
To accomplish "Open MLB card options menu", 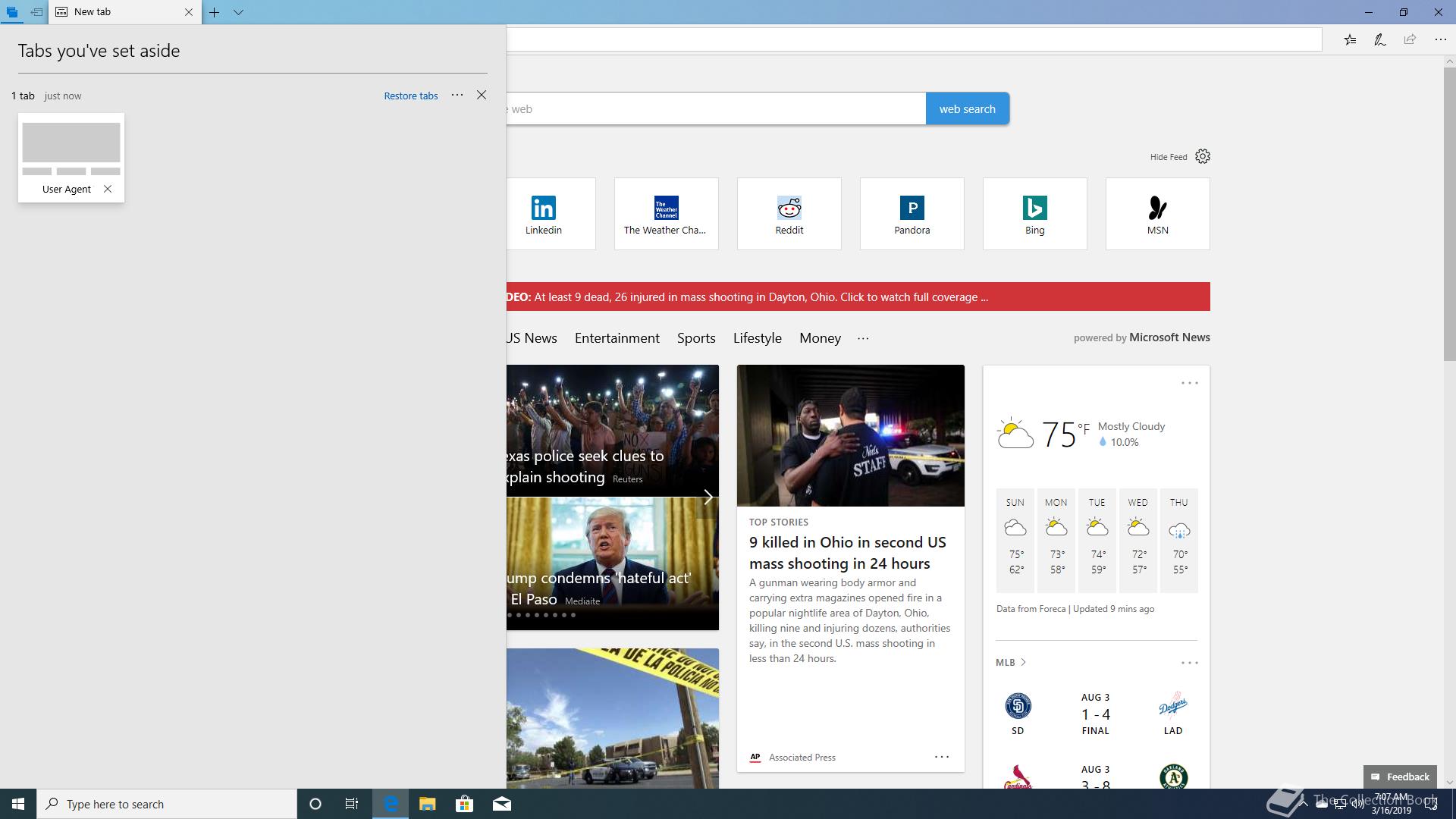I will point(1190,663).
